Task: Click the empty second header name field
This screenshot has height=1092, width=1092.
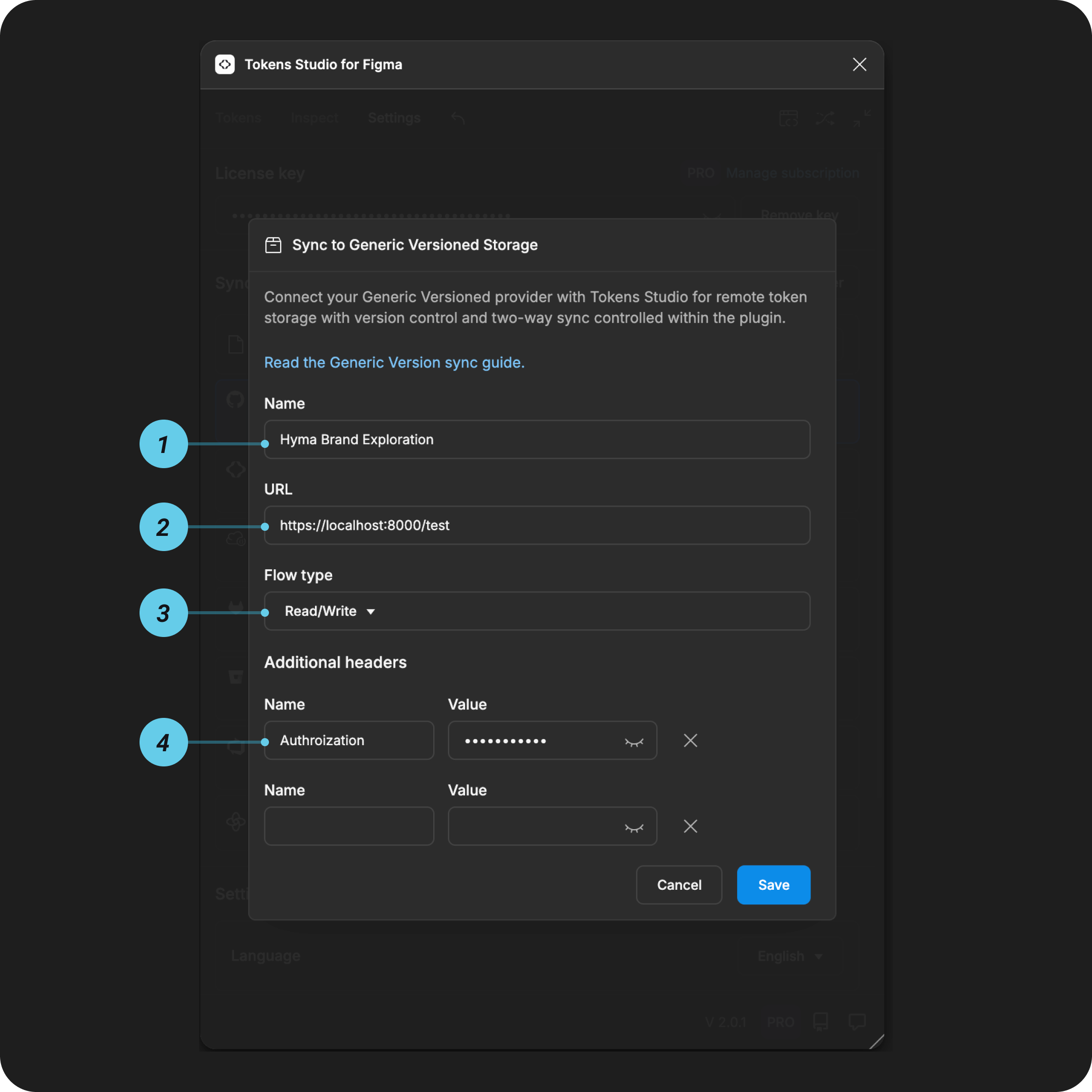Action: (x=349, y=826)
